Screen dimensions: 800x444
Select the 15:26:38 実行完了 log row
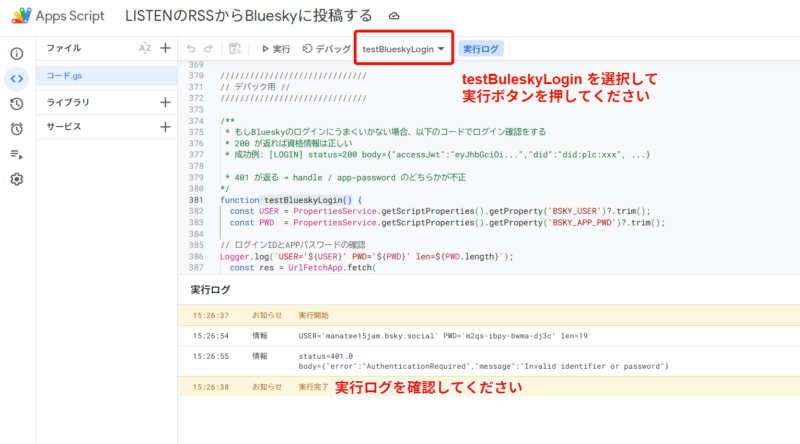pyautogui.click(x=489, y=387)
